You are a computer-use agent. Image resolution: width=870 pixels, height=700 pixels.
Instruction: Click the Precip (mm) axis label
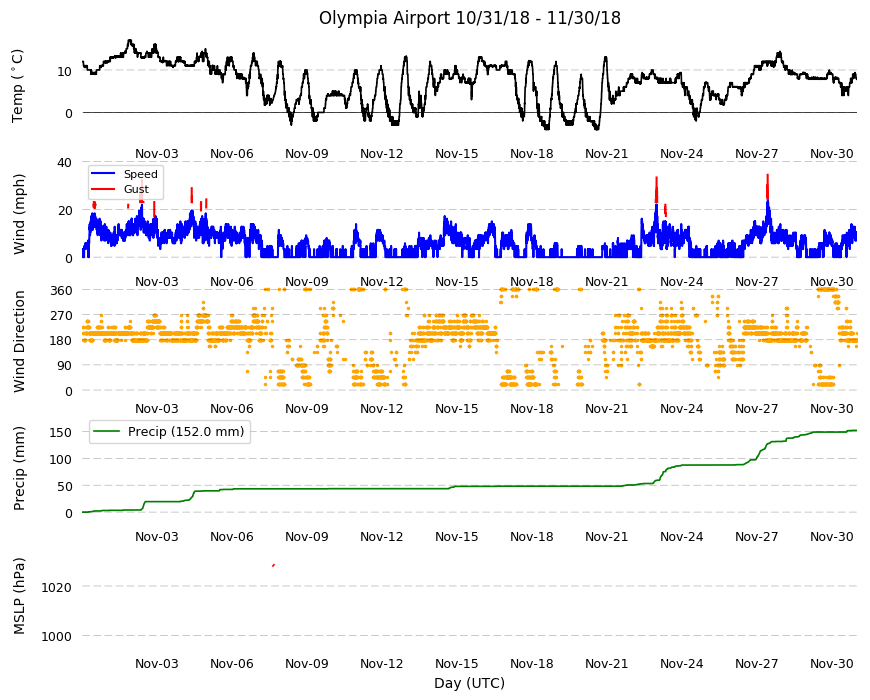point(19,468)
